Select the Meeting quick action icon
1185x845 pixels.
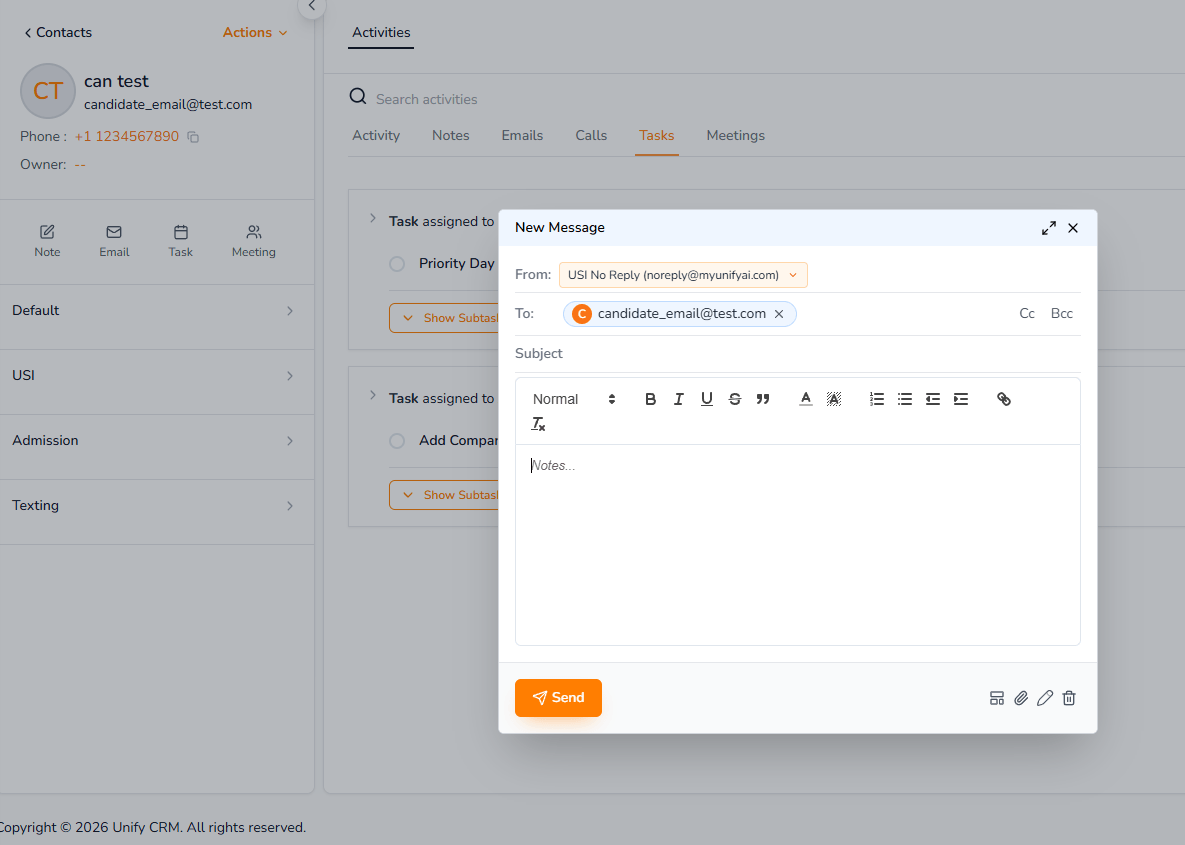click(253, 240)
